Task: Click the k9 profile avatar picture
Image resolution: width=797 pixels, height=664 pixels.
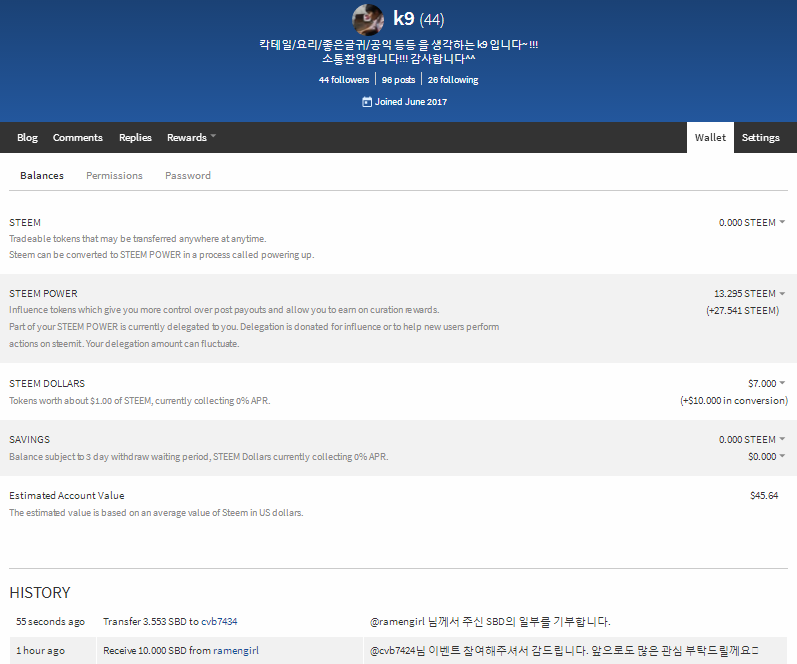Action: (367, 19)
